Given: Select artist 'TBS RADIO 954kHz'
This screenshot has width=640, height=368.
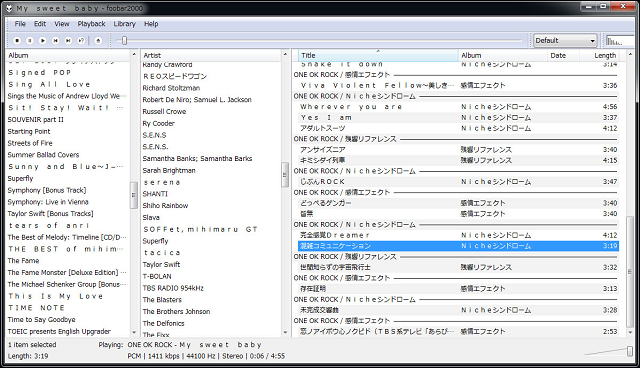Looking at the screenshot, I should (173, 288).
